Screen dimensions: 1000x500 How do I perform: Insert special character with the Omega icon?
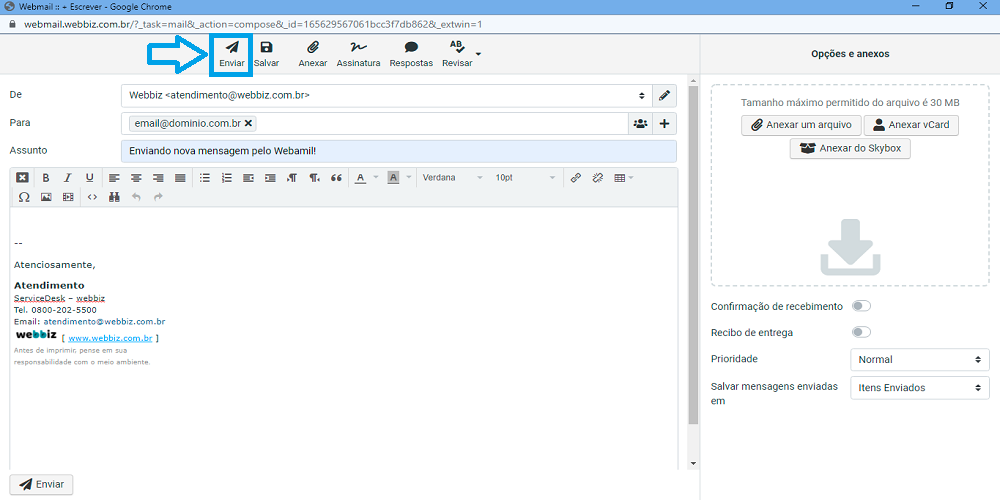(x=24, y=197)
